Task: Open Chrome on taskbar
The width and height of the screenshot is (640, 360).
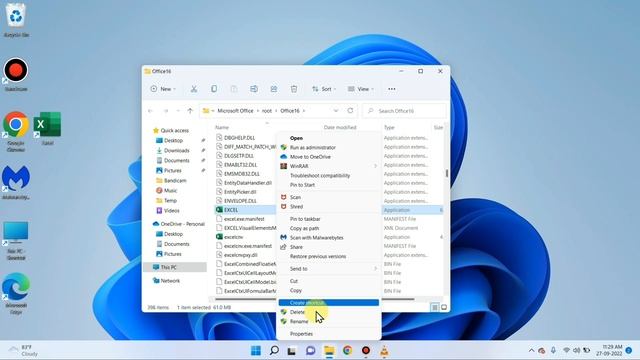Action: [347, 351]
